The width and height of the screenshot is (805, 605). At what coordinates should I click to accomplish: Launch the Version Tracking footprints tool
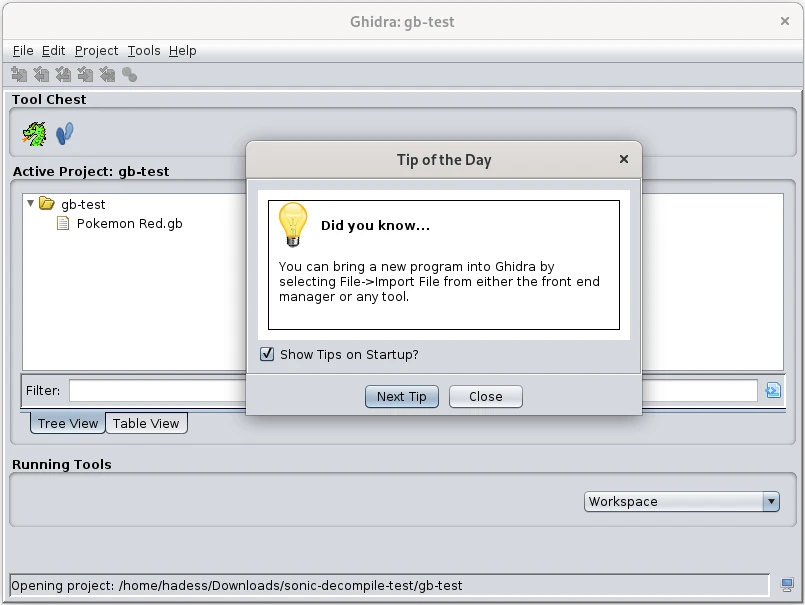click(x=65, y=134)
